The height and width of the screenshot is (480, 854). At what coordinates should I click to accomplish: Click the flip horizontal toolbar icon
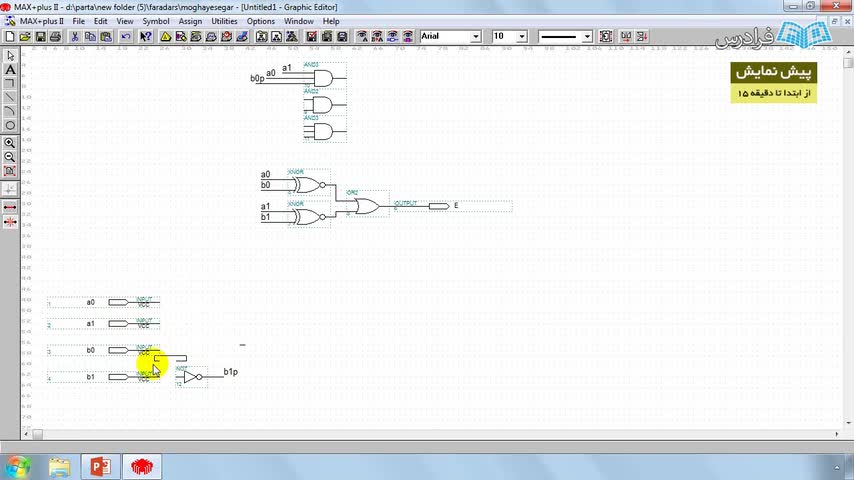tap(626, 37)
